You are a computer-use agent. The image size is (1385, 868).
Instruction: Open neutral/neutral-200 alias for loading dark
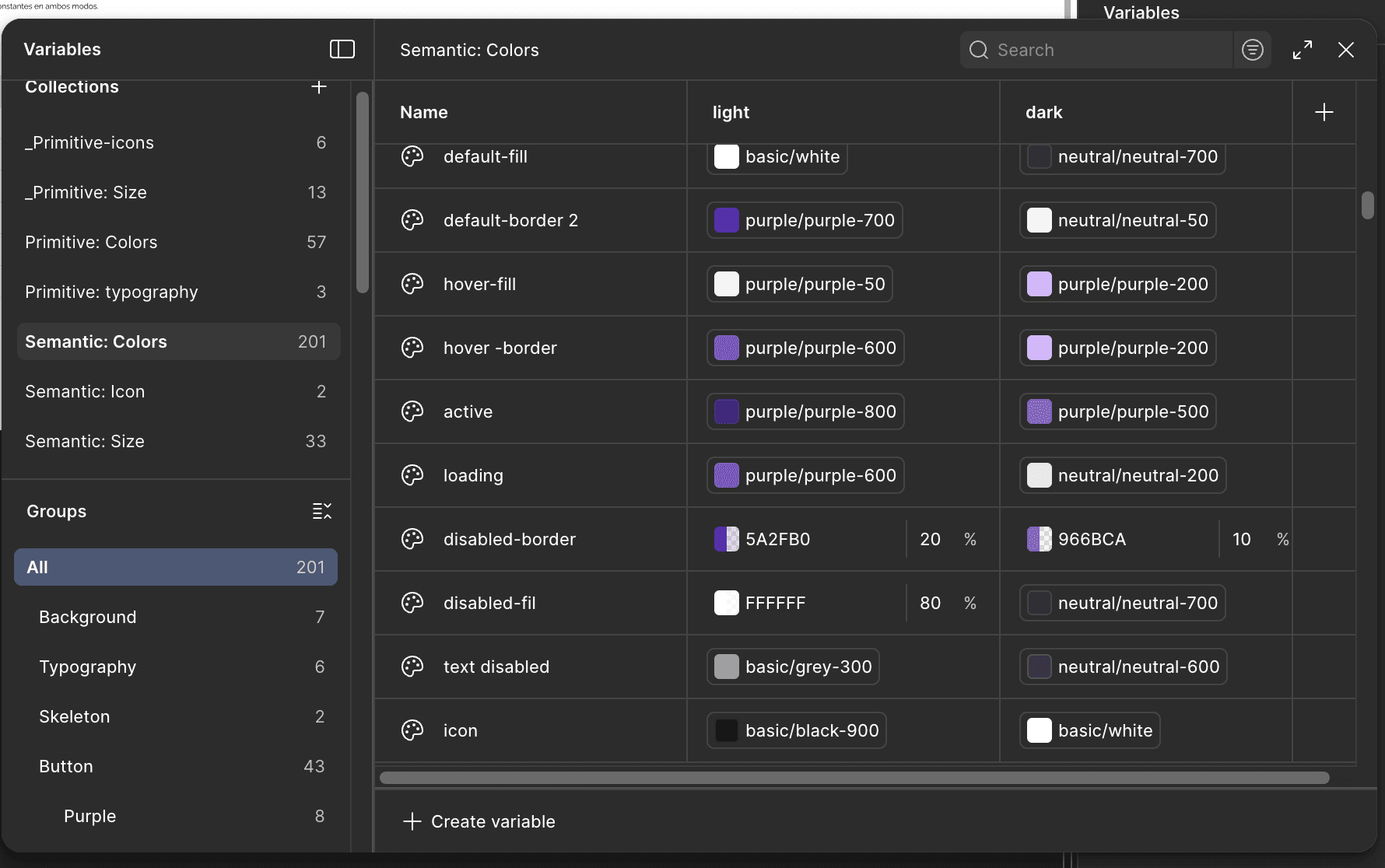pos(1123,475)
